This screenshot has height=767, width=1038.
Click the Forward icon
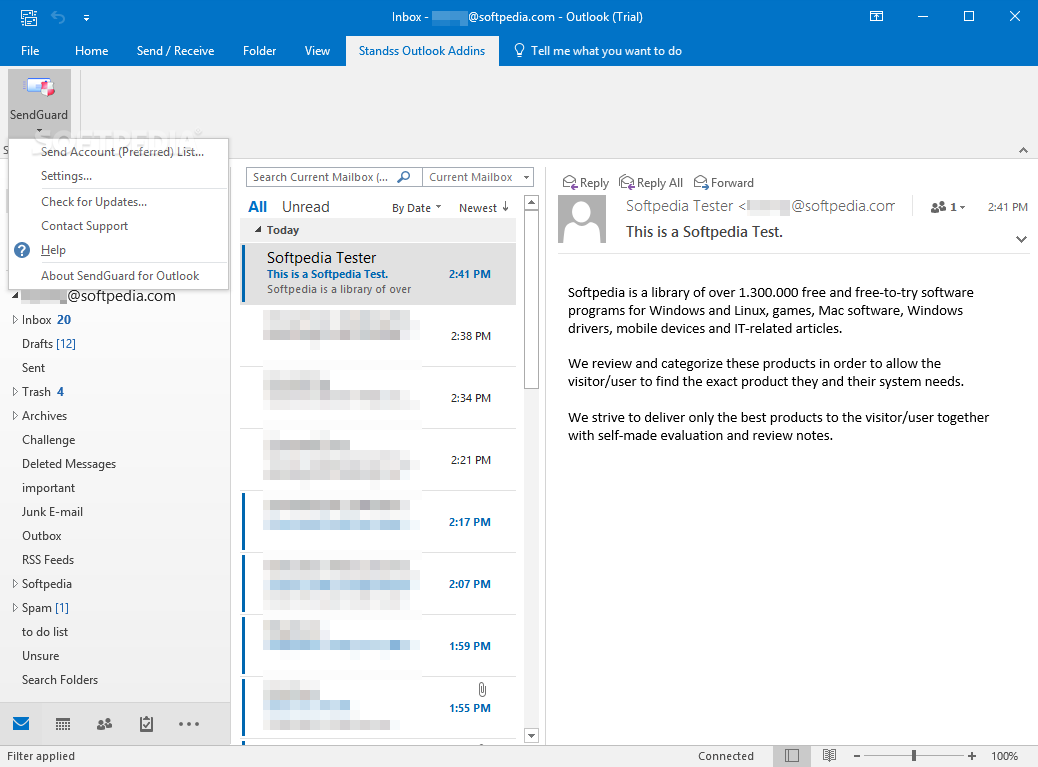pyautogui.click(x=701, y=182)
